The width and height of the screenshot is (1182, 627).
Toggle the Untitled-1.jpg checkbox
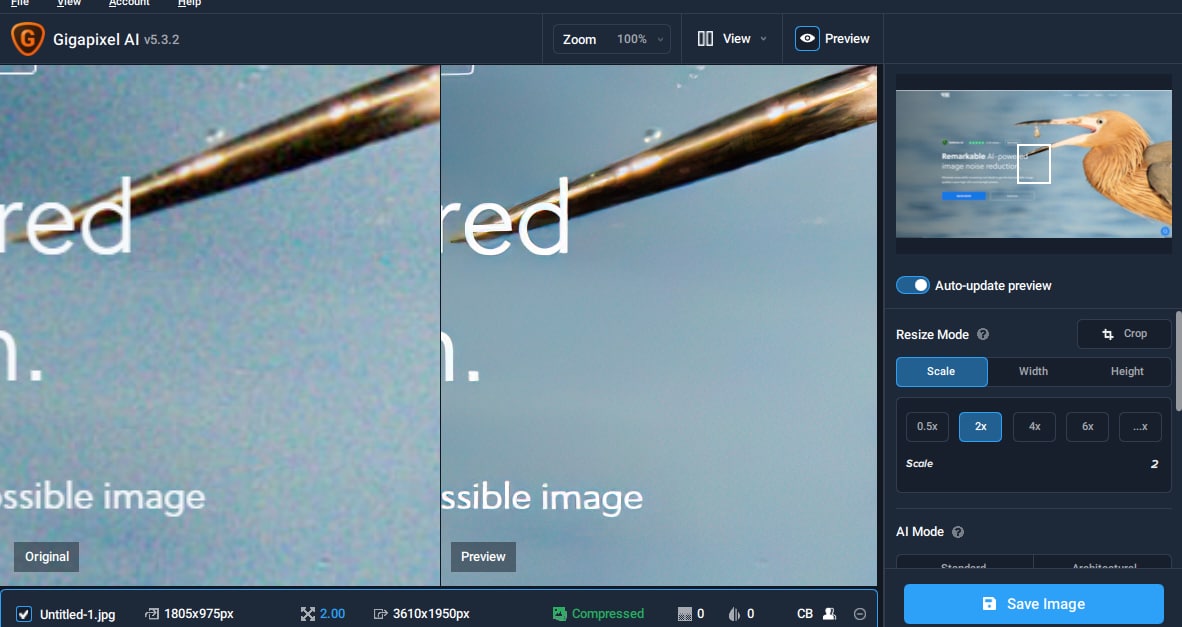(x=23, y=613)
